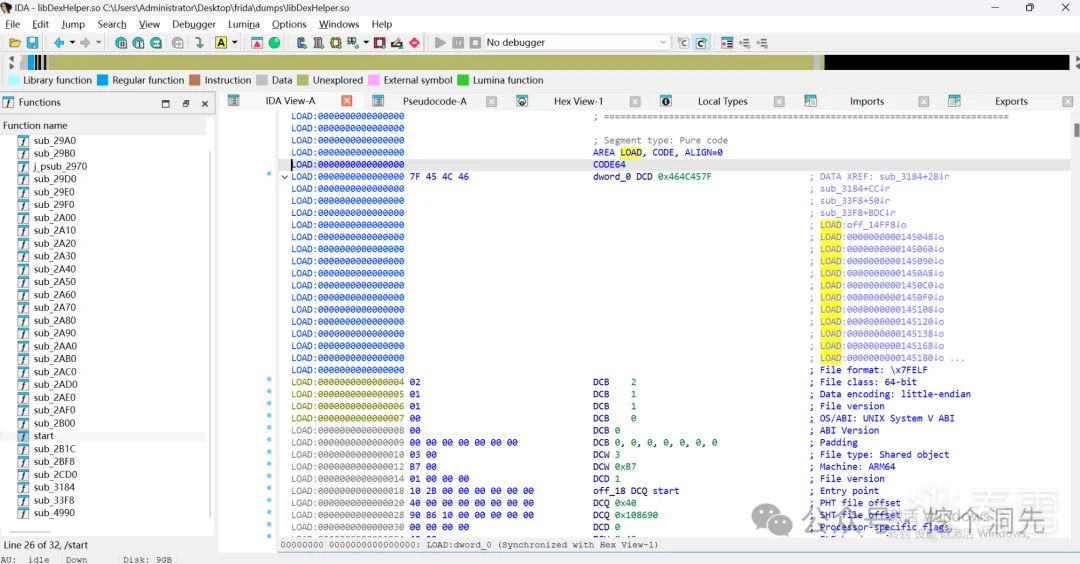Image resolution: width=1080 pixels, height=564 pixels.
Task: Click the 'off_18 DCQ start' line
Action: point(636,491)
